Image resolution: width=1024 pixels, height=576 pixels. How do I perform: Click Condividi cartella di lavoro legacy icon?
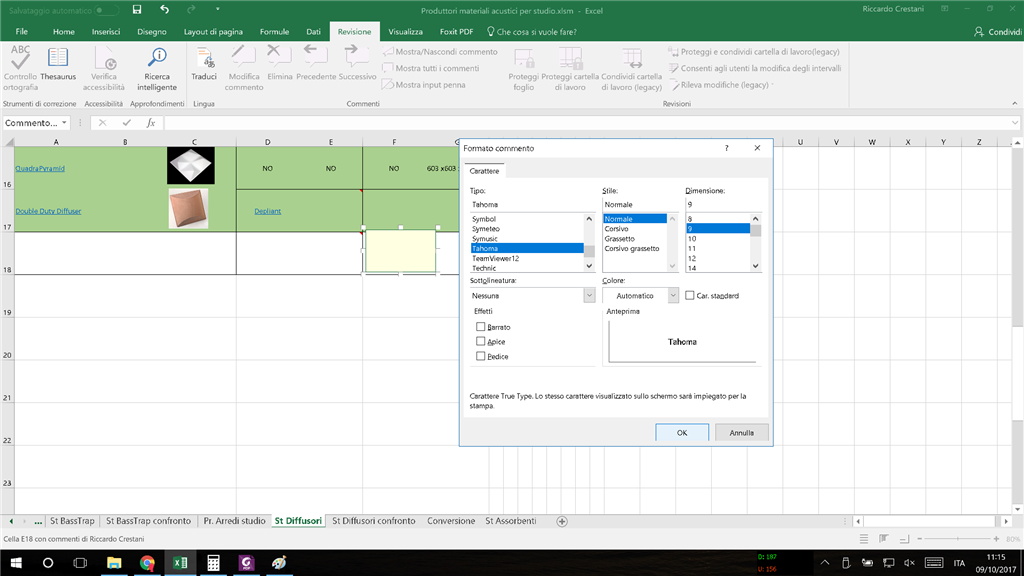[x=632, y=58]
